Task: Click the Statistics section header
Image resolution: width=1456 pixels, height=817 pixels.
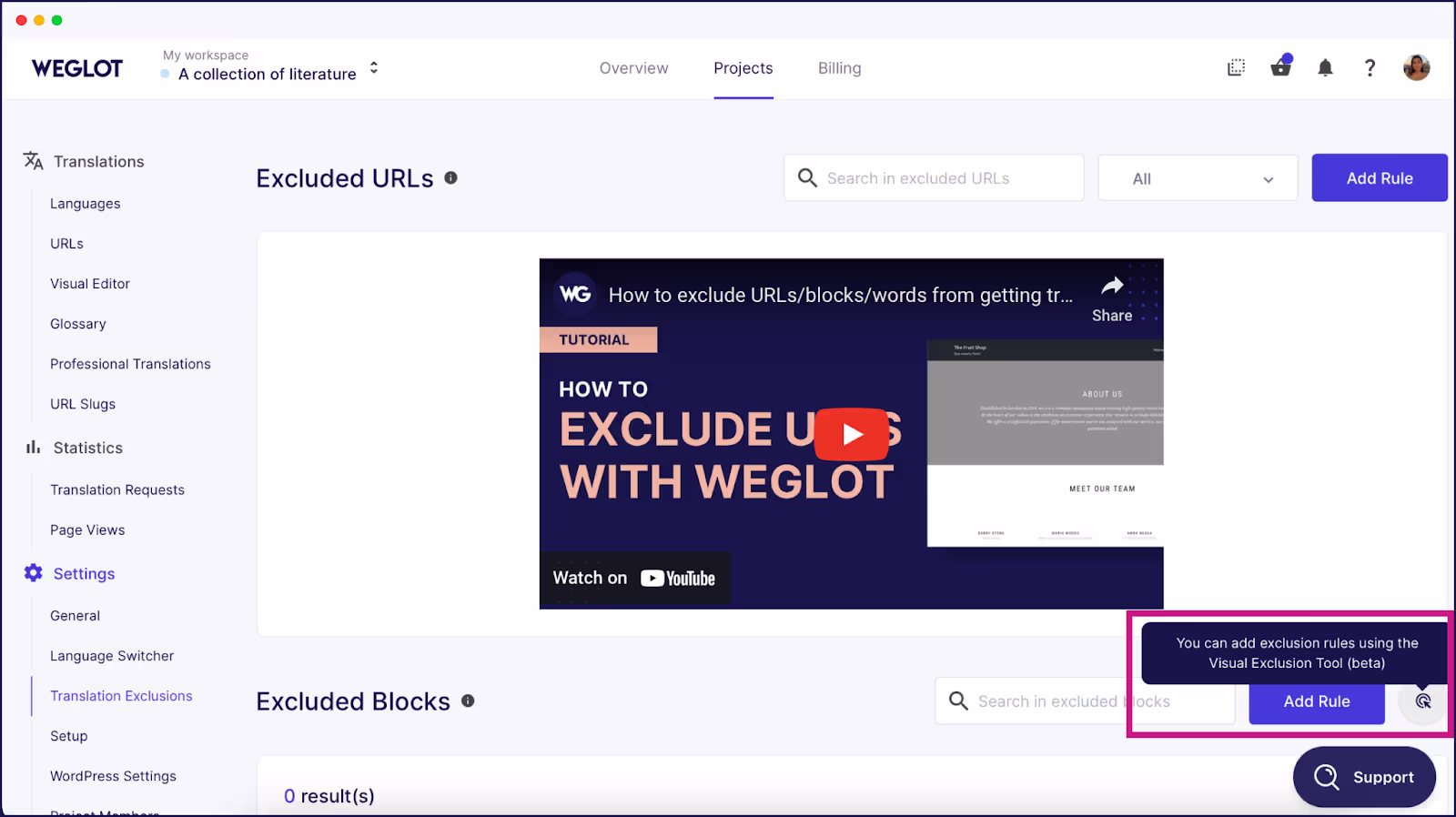Action: point(87,448)
